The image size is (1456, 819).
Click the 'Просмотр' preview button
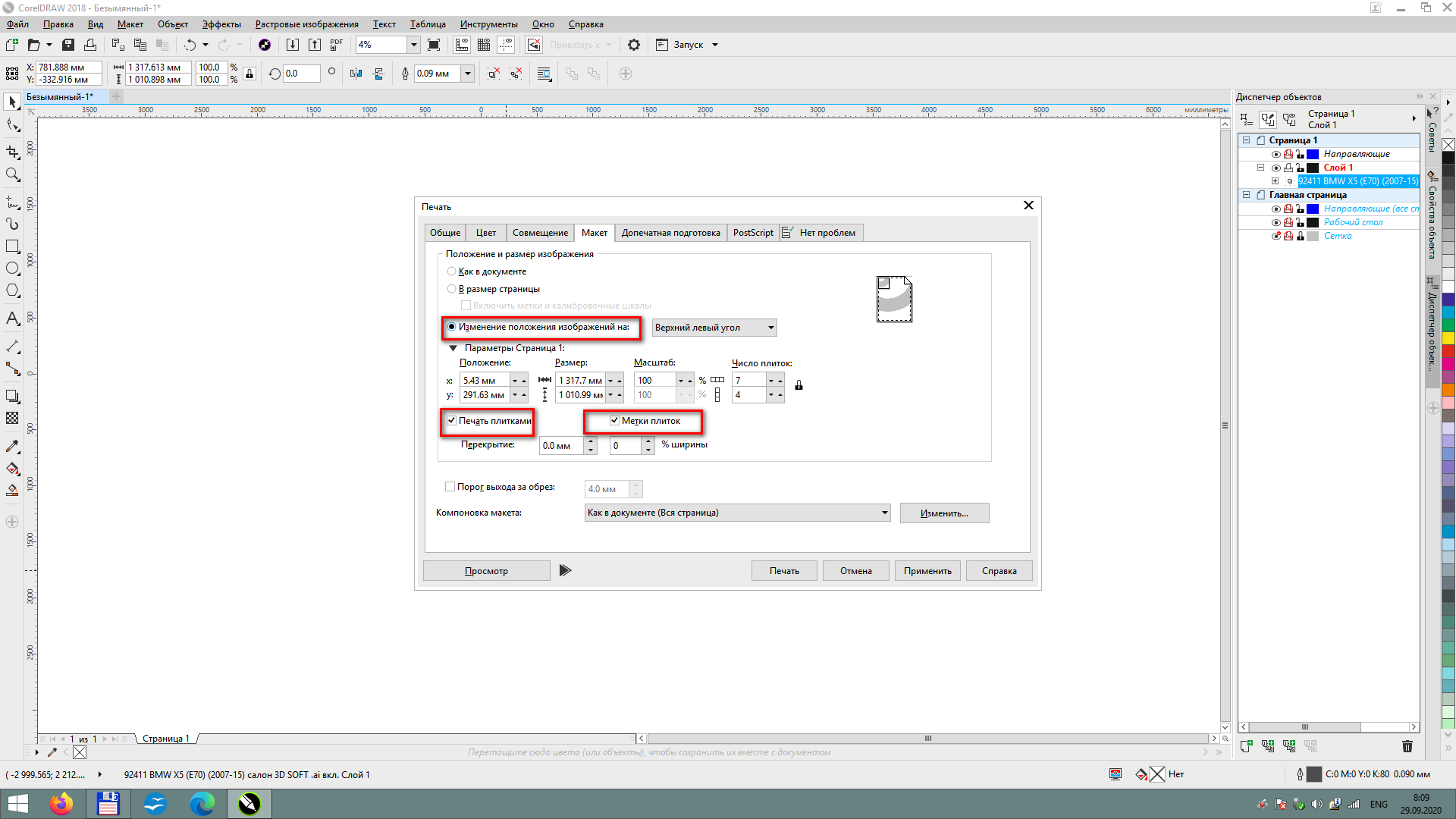click(x=486, y=571)
